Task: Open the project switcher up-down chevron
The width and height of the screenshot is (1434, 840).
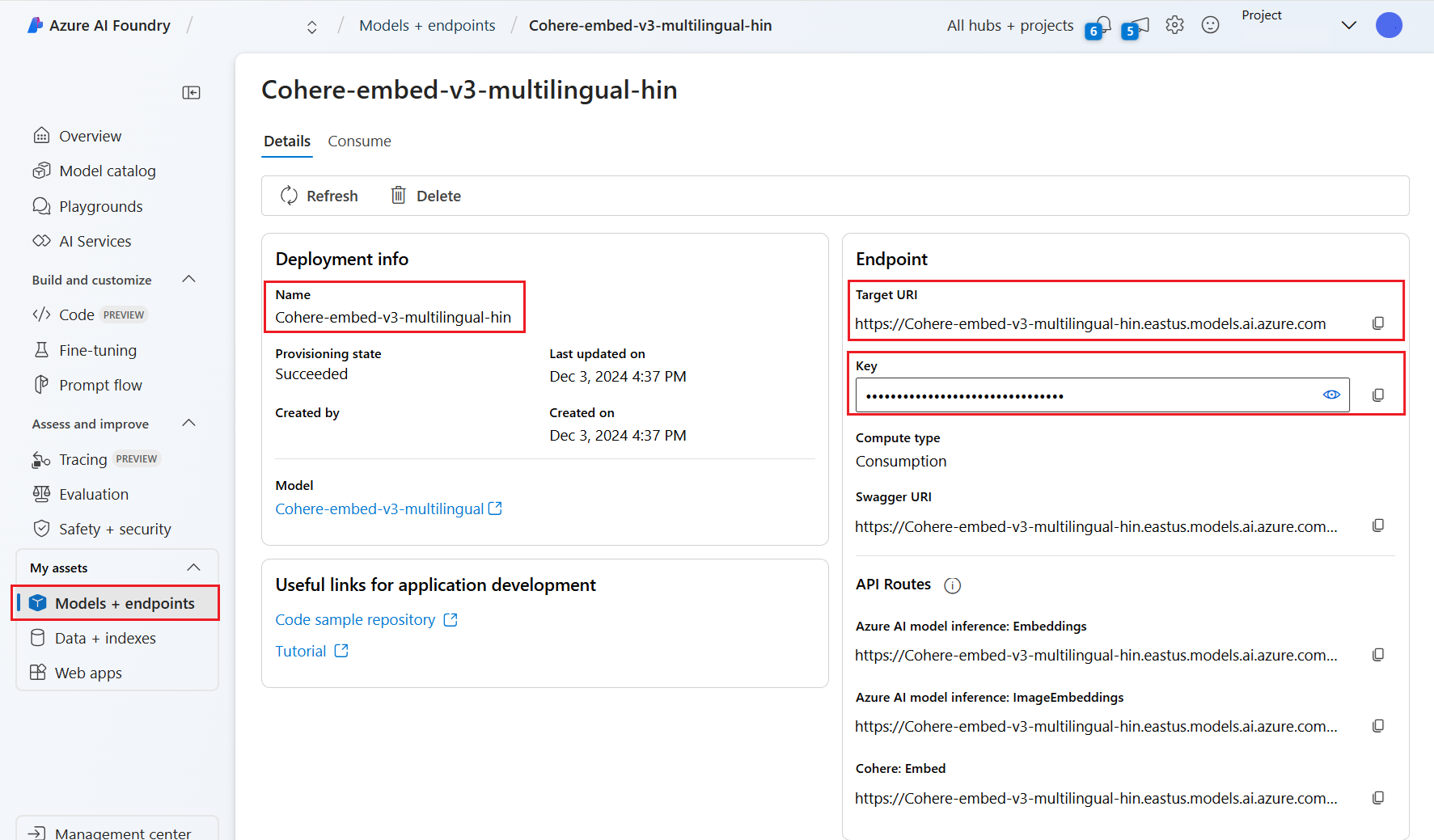Action: (312, 27)
